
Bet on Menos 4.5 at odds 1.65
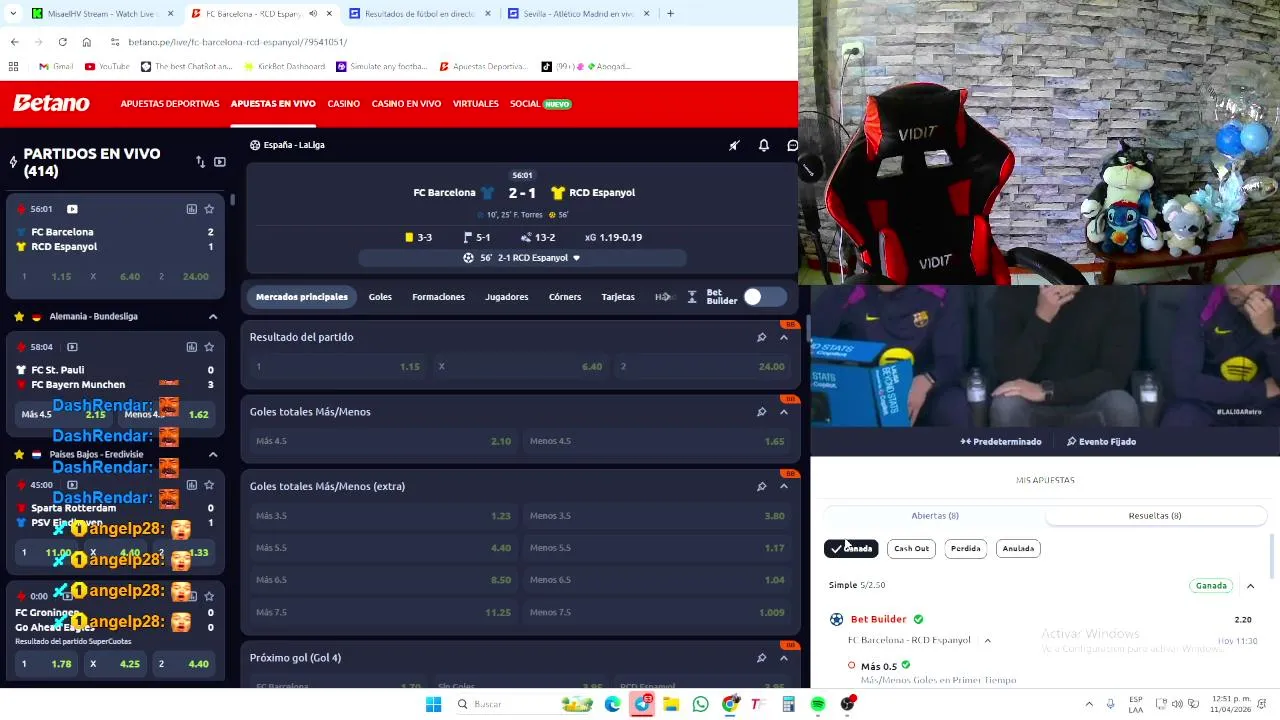(657, 441)
